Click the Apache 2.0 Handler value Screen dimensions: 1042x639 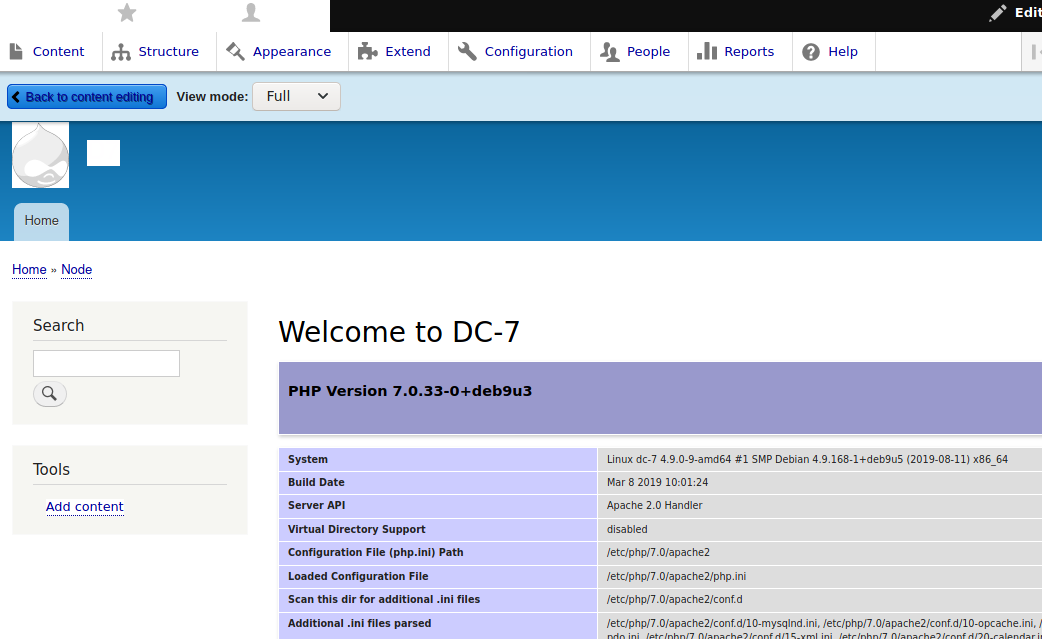pos(655,505)
